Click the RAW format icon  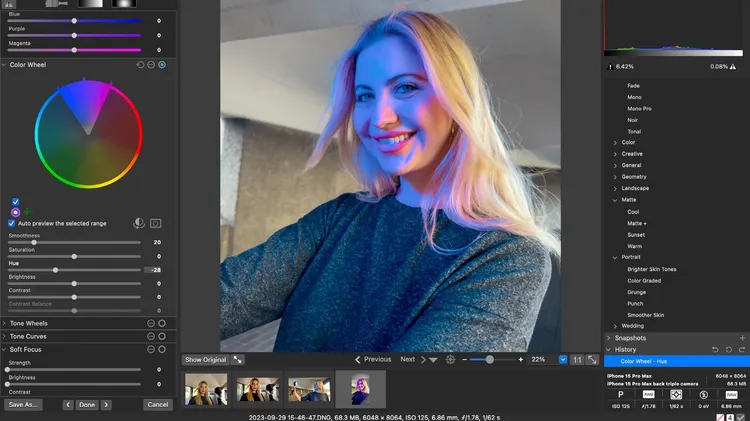coord(731,395)
